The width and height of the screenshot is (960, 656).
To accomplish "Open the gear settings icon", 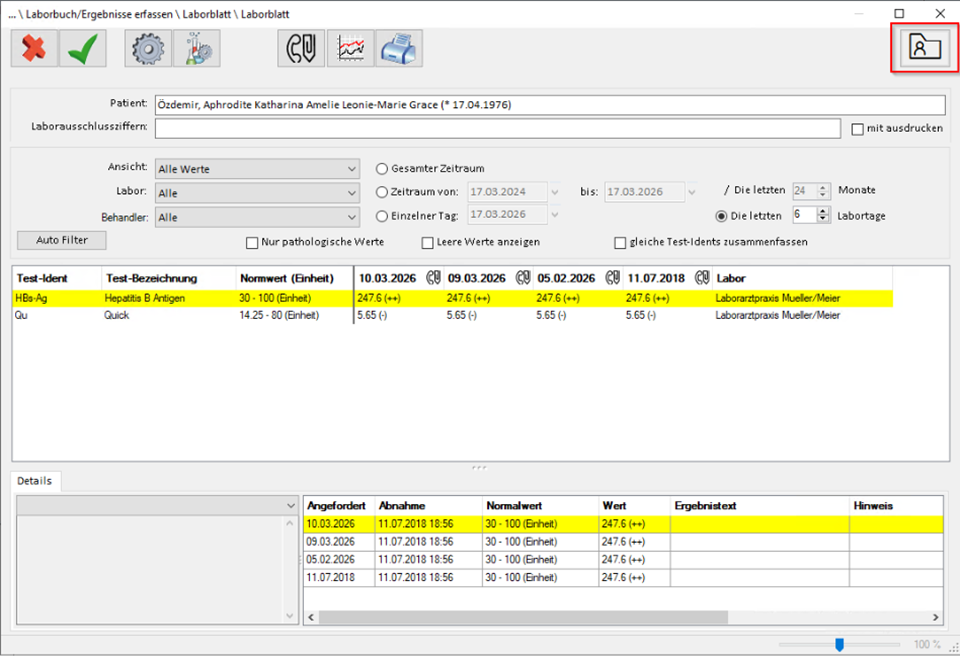I will point(148,48).
